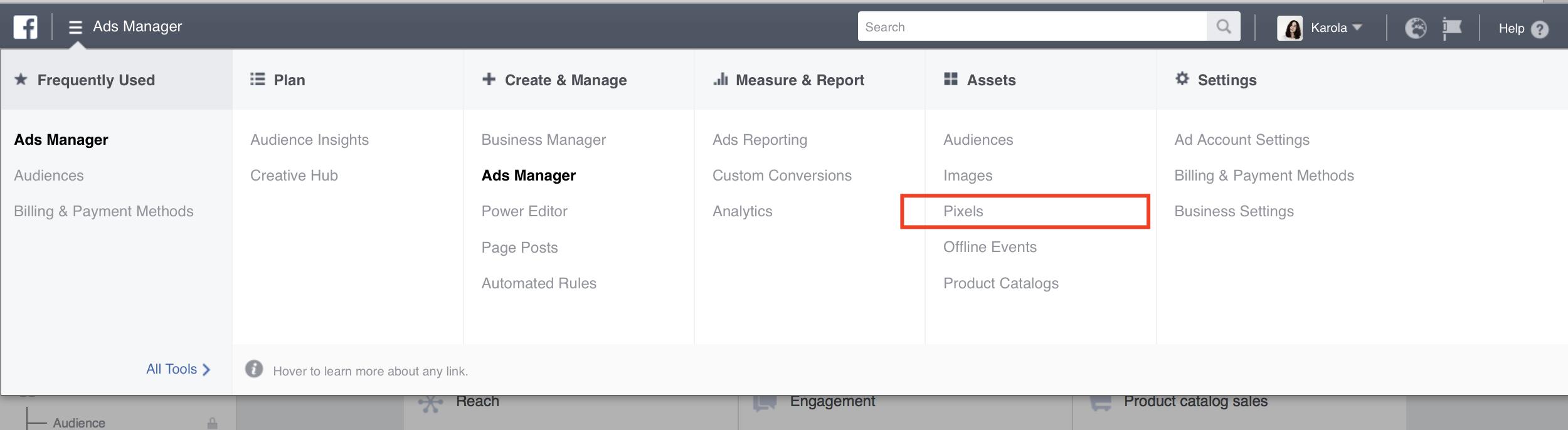Open Billing & Payment Methods under Settings

tap(1264, 176)
